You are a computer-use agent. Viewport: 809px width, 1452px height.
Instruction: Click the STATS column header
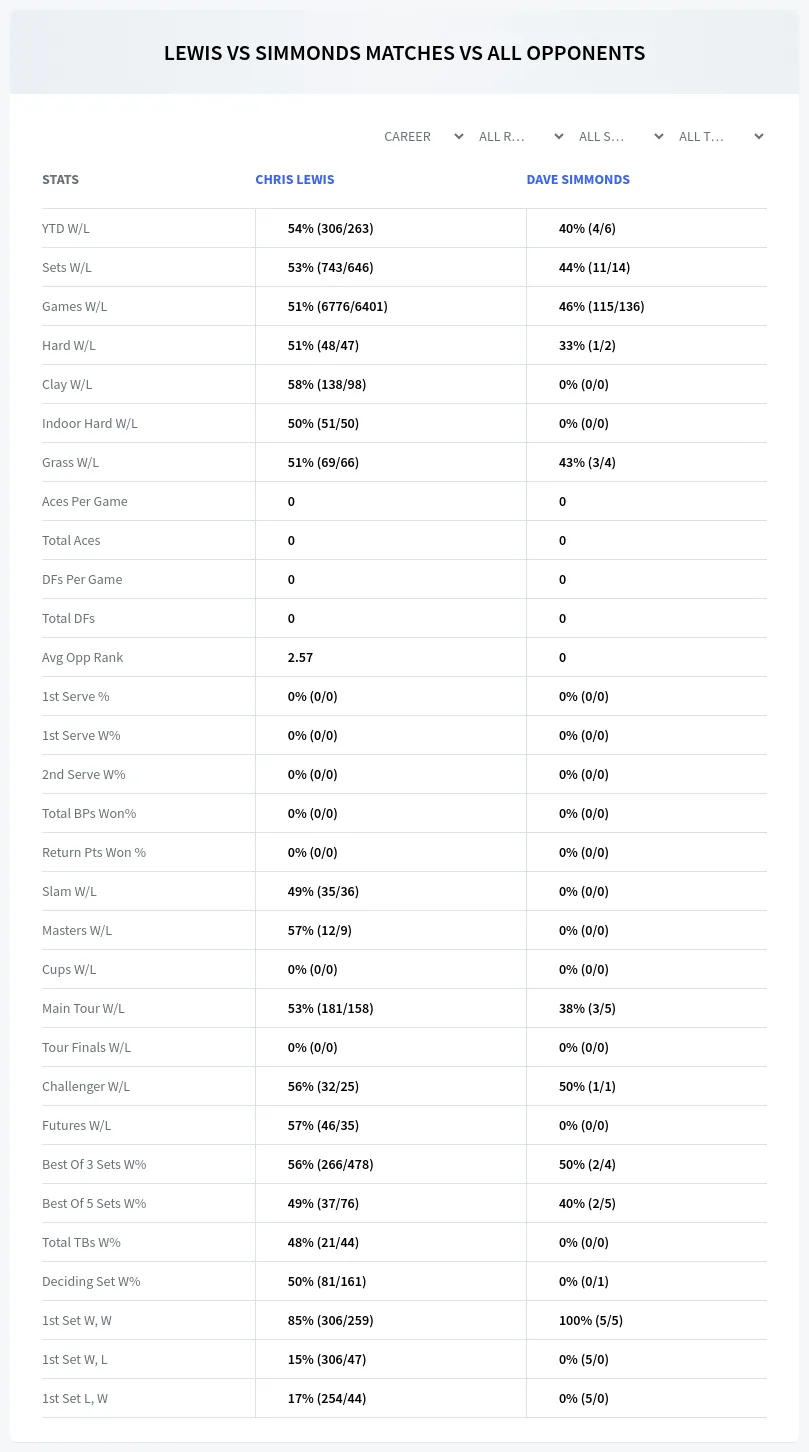[x=60, y=180]
